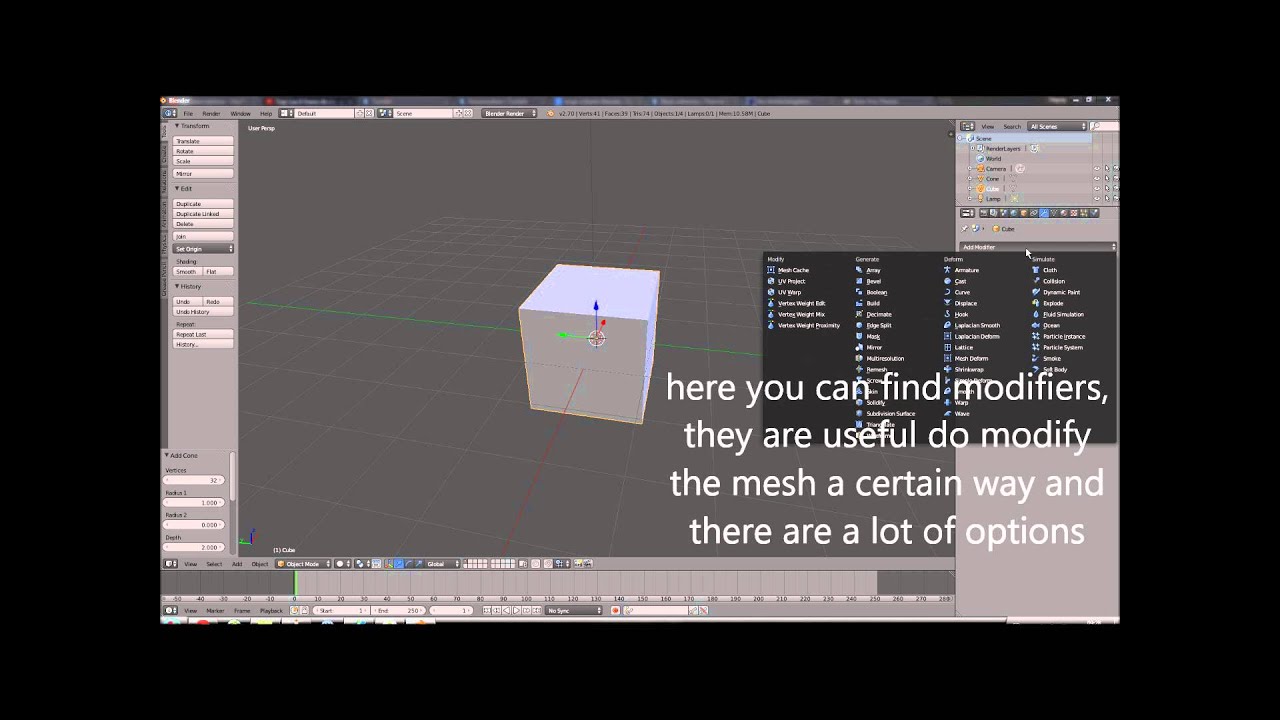The height and width of the screenshot is (720, 1280).
Task: Collapse the History panel
Action: (178, 286)
